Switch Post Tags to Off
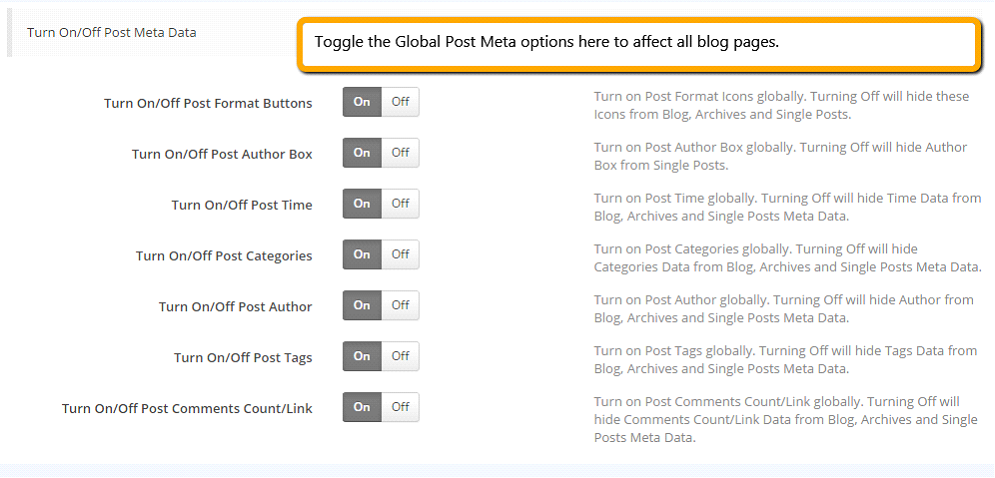The image size is (995, 478). coord(400,356)
